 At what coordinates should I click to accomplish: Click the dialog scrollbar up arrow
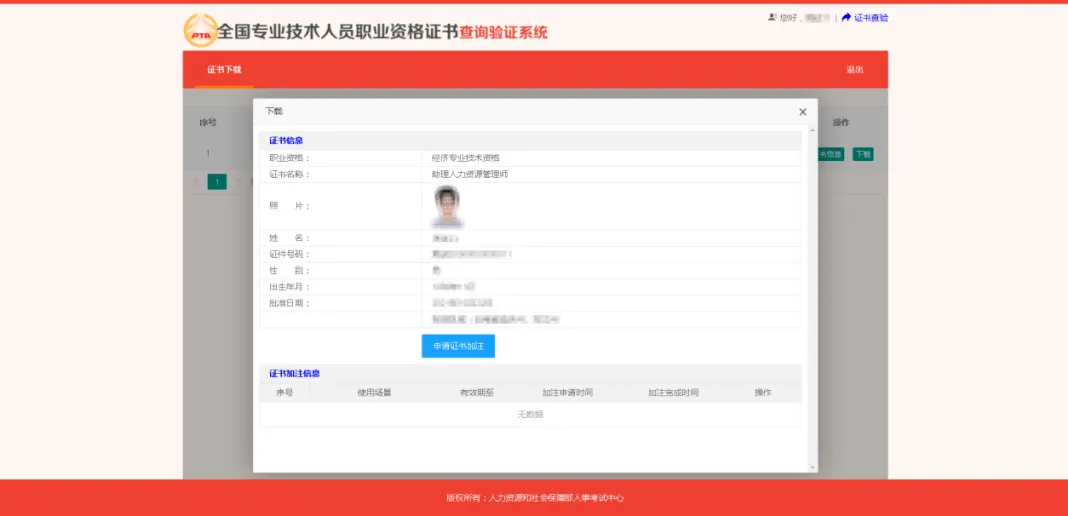[x=813, y=129]
